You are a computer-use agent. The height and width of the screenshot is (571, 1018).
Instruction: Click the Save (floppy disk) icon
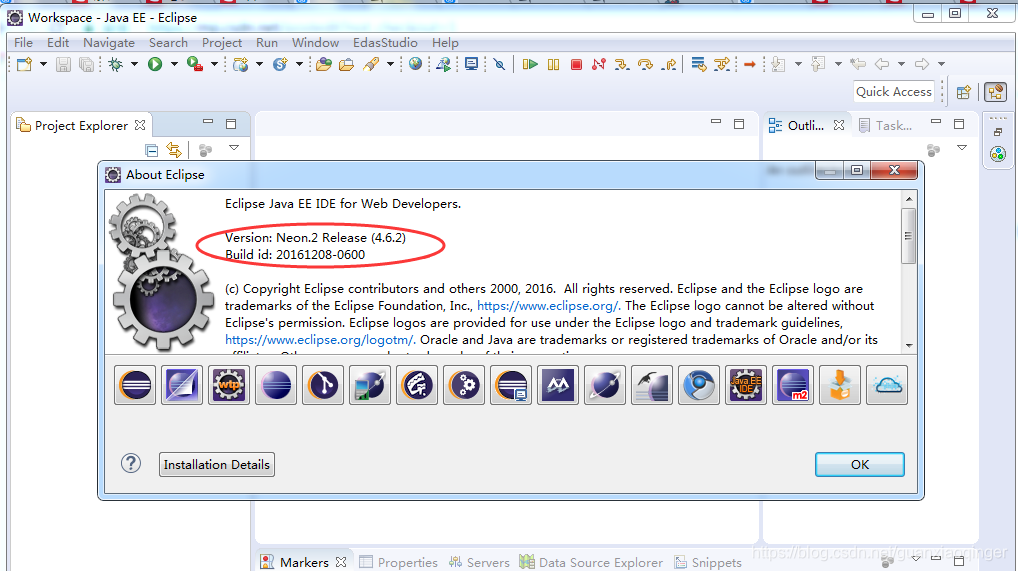coord(63,64)
